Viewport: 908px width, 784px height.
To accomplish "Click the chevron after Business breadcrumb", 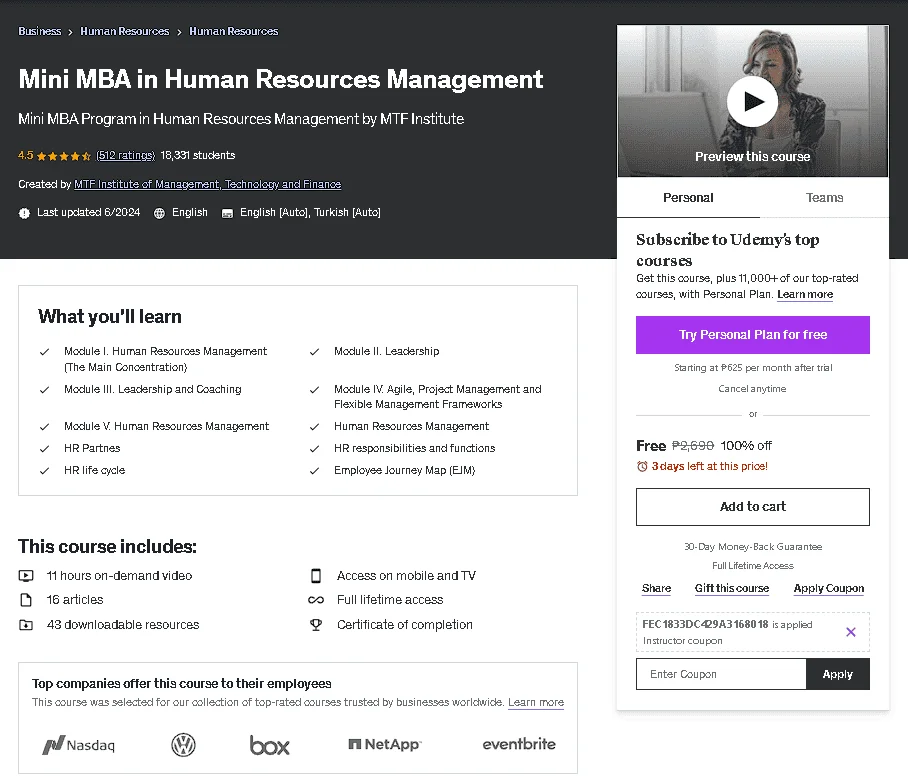I will 70,32.
